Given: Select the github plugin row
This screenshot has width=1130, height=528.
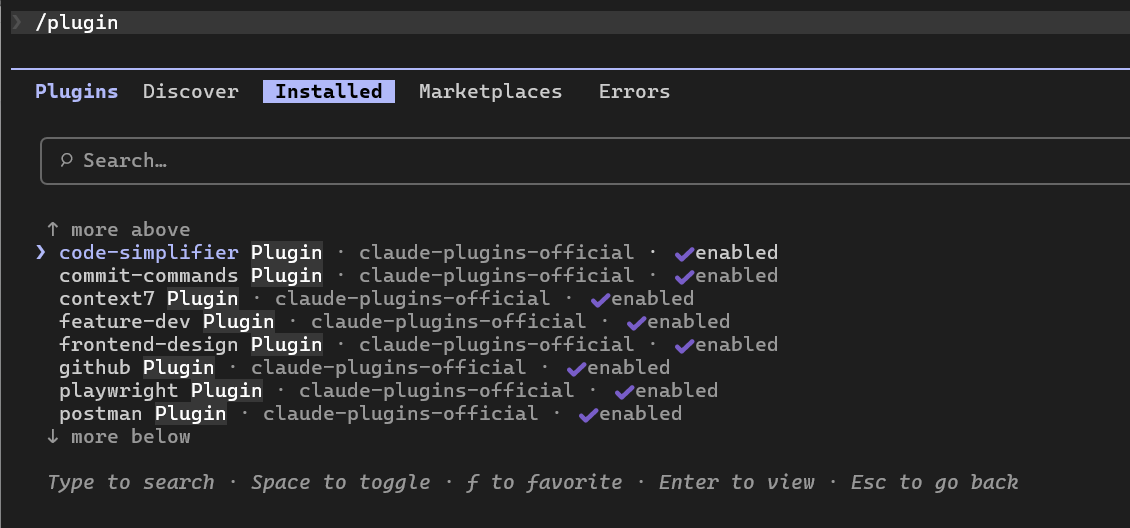Looking at the screenshot, I should tap(364, 367).
